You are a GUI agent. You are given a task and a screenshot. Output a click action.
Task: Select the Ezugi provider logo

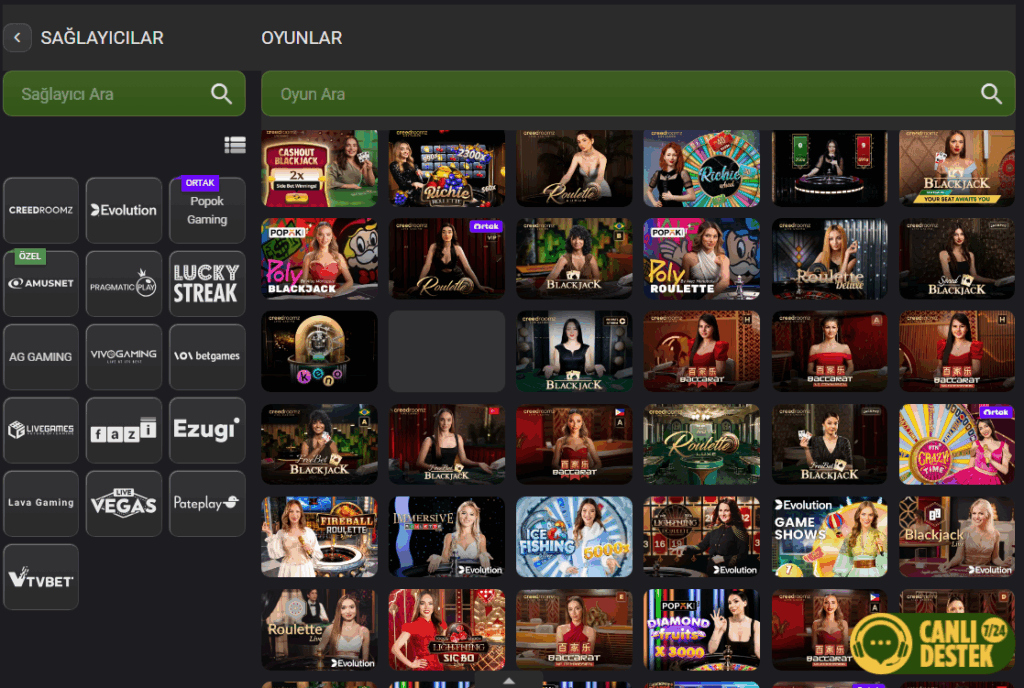[x=206, y=430]
